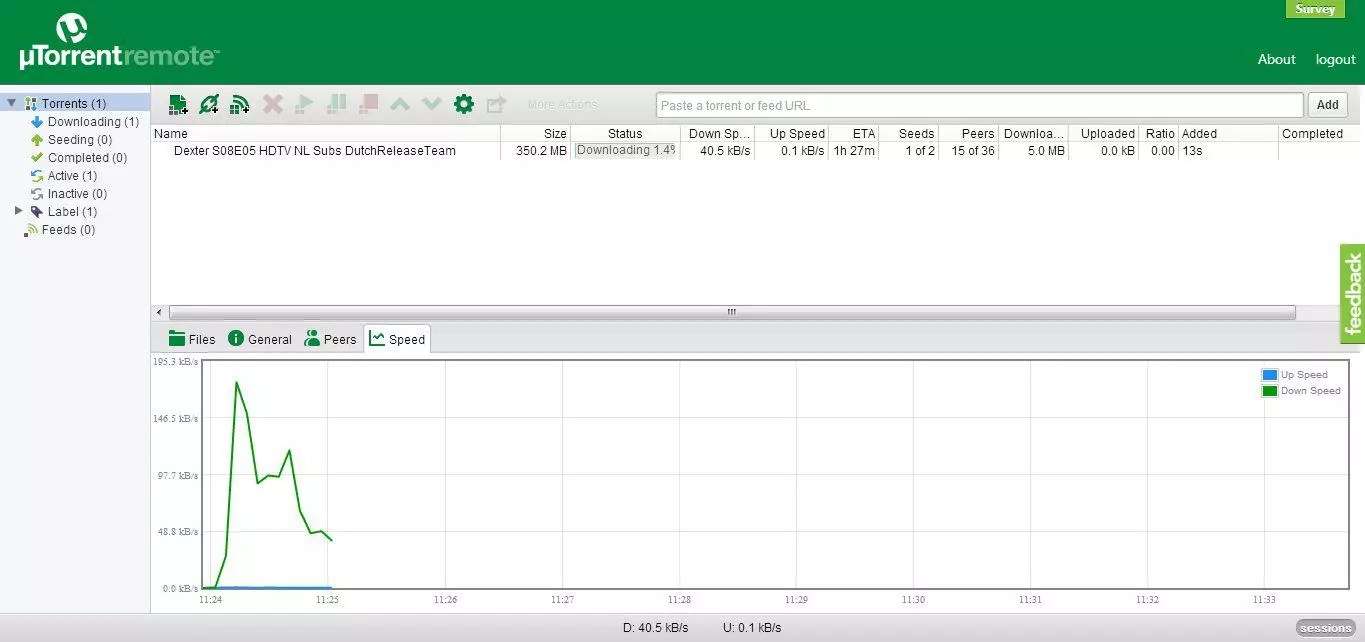The image size is (1365, 642).
Task: Click the logout link
Action: (x=1335, y=59)
